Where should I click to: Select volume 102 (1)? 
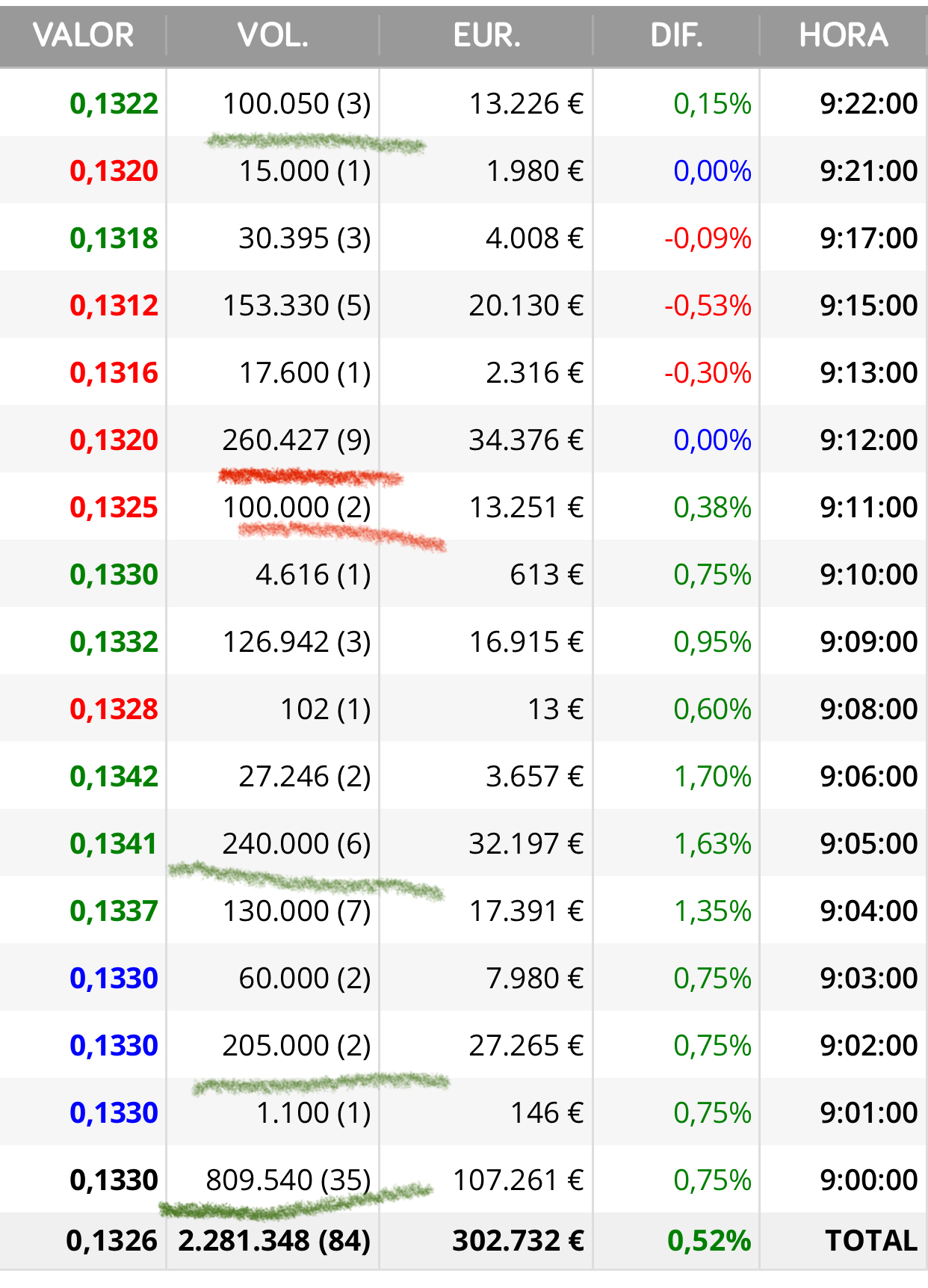326,709
